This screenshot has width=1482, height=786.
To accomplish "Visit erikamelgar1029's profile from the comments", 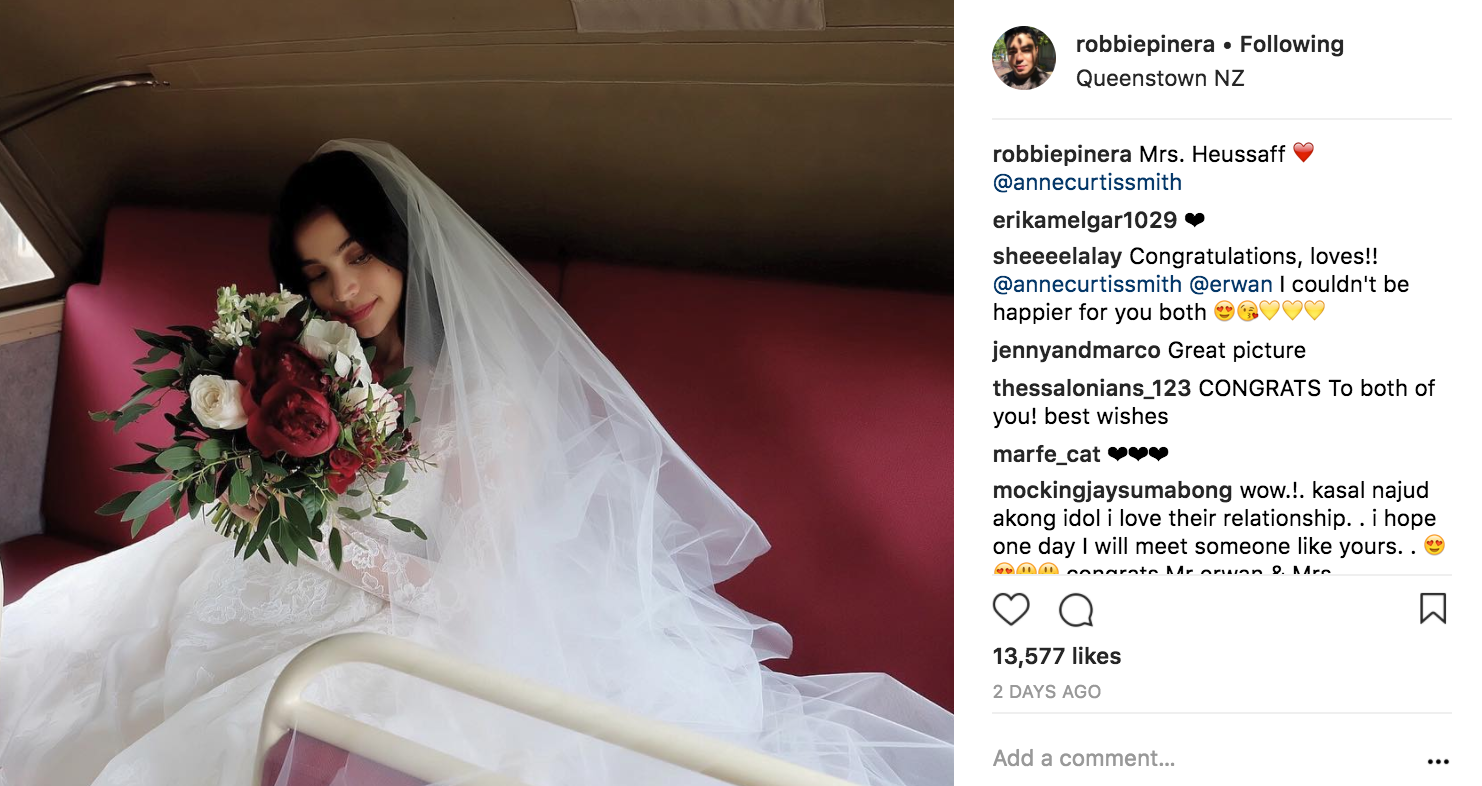I will 1085,220.
